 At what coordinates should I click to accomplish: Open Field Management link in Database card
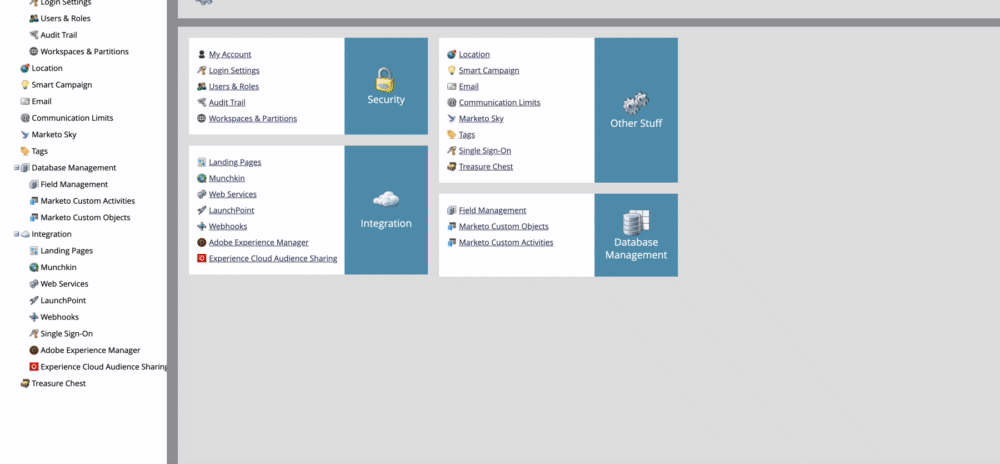point(493,210)
